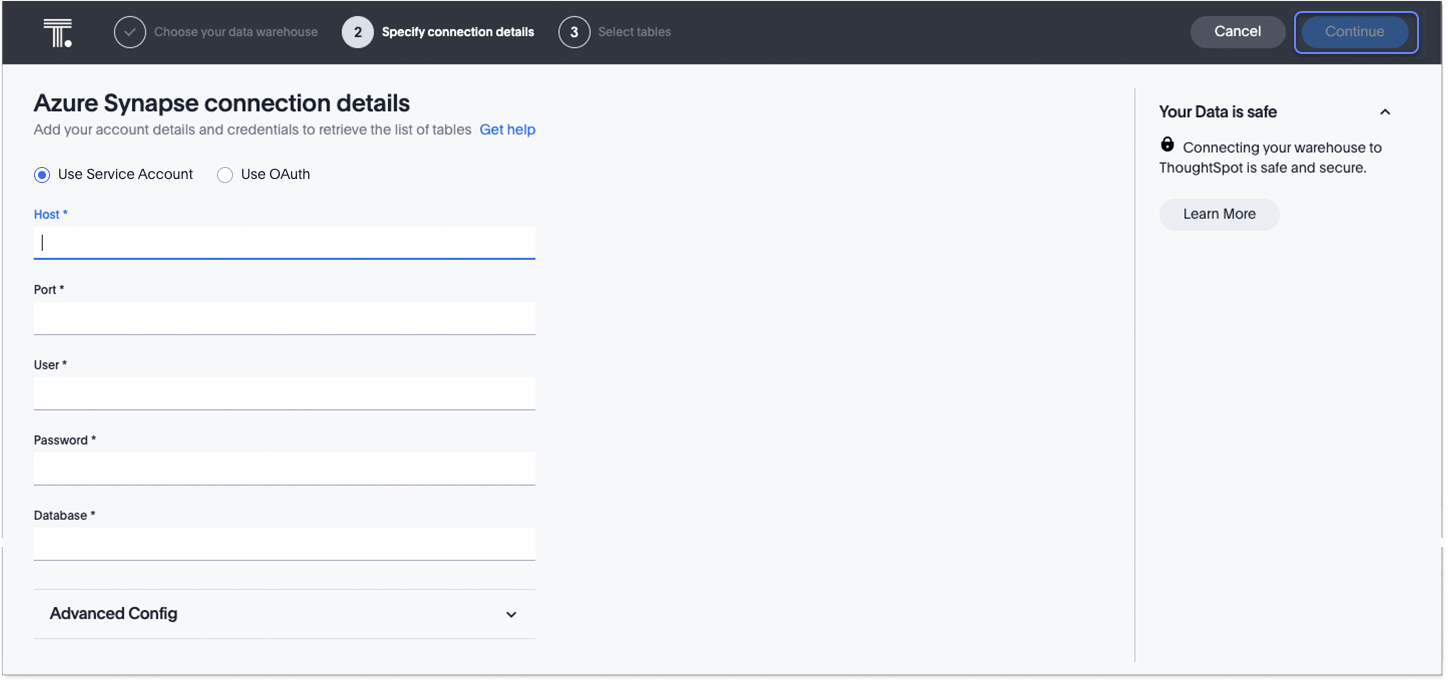Click the ThoughtSpot logo icon
The height and width of the screenshot is (684, 1448).
click(58, 32)
